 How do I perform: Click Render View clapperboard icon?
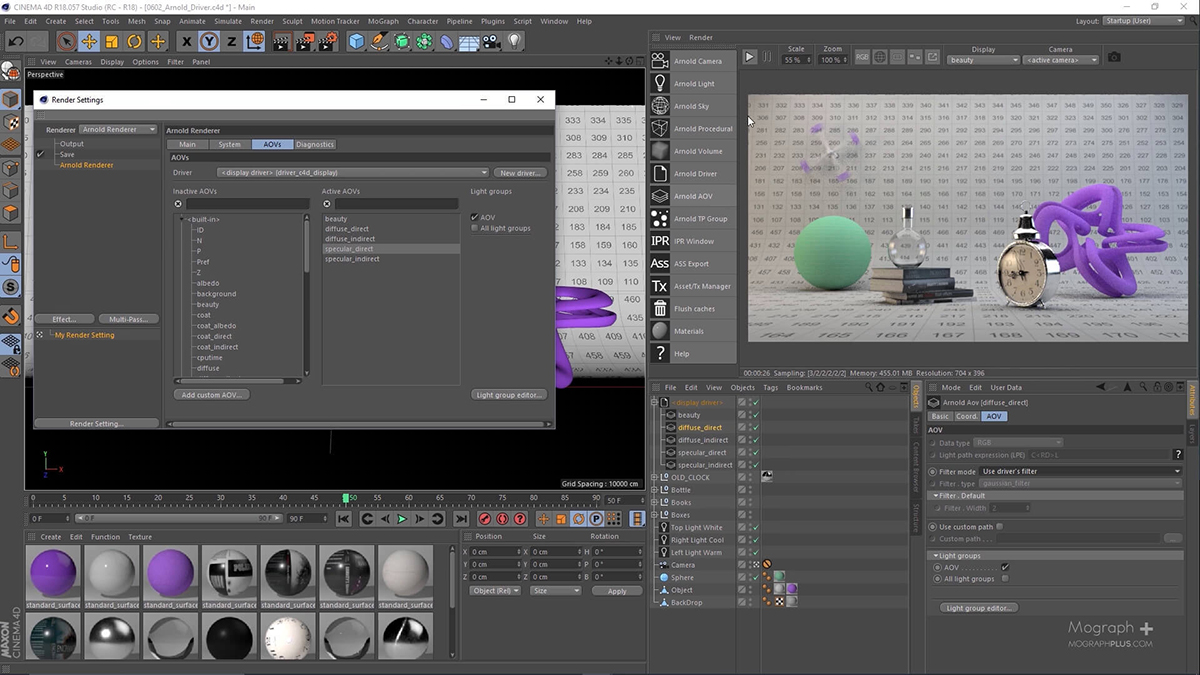coord(282,41)
